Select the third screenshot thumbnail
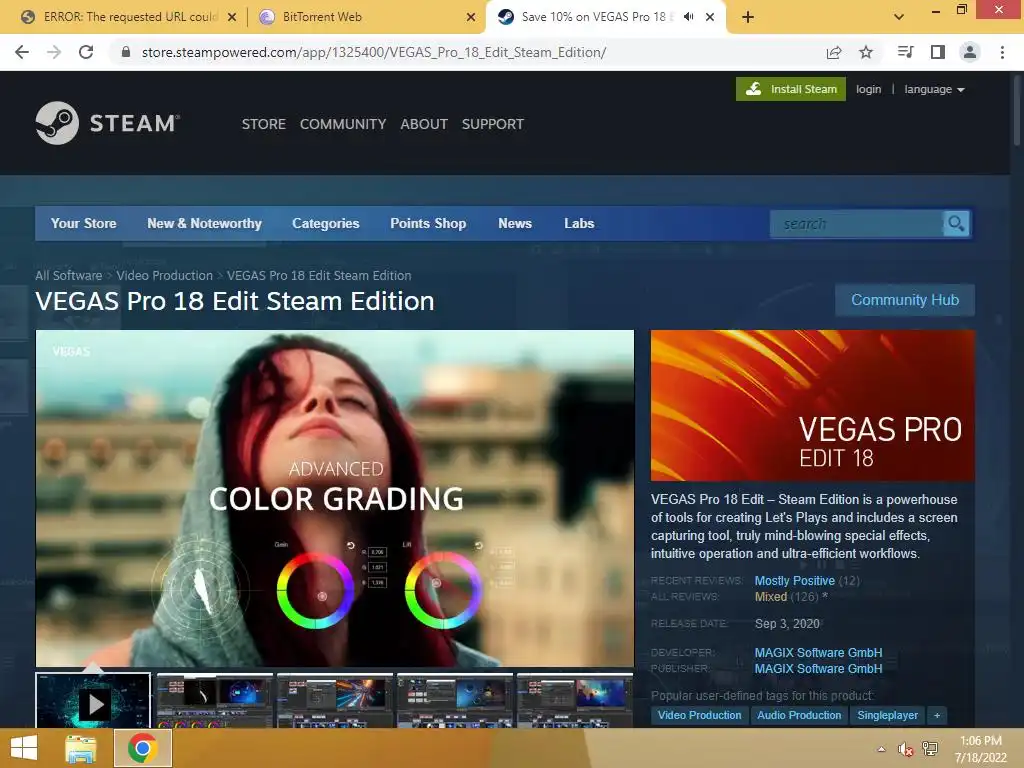Screen dimensions: 1024x768 (335, 700)
